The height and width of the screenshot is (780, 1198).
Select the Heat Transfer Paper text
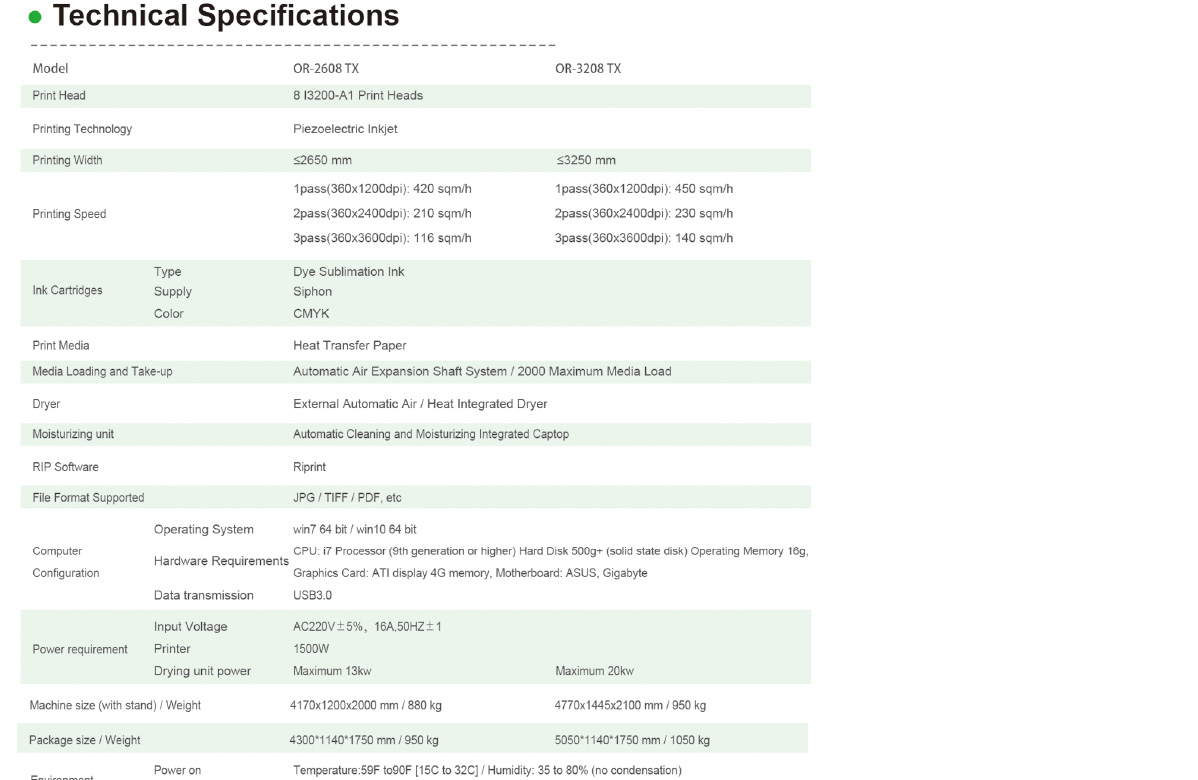[x=349, y=346]
